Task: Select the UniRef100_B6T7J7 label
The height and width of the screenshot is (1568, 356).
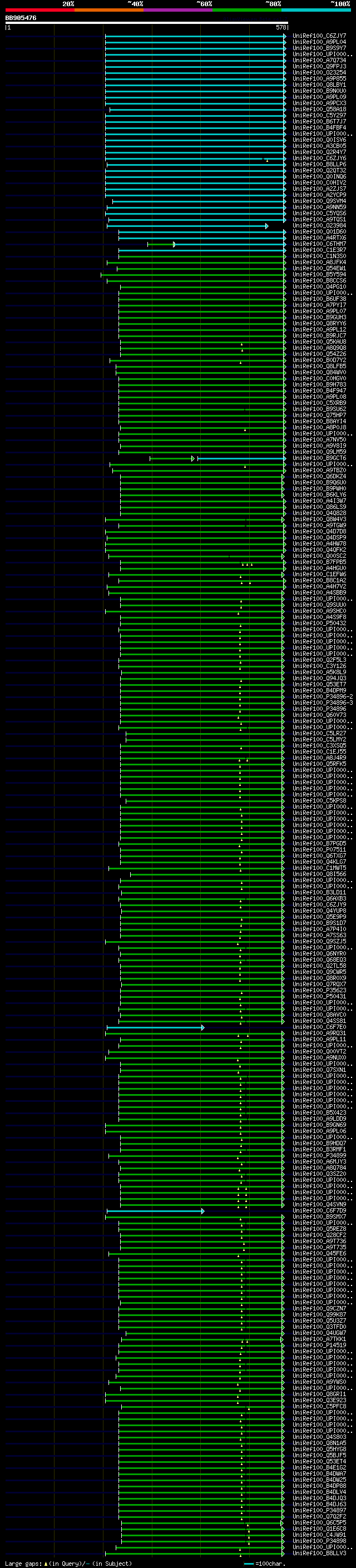Action: point(319,122)
